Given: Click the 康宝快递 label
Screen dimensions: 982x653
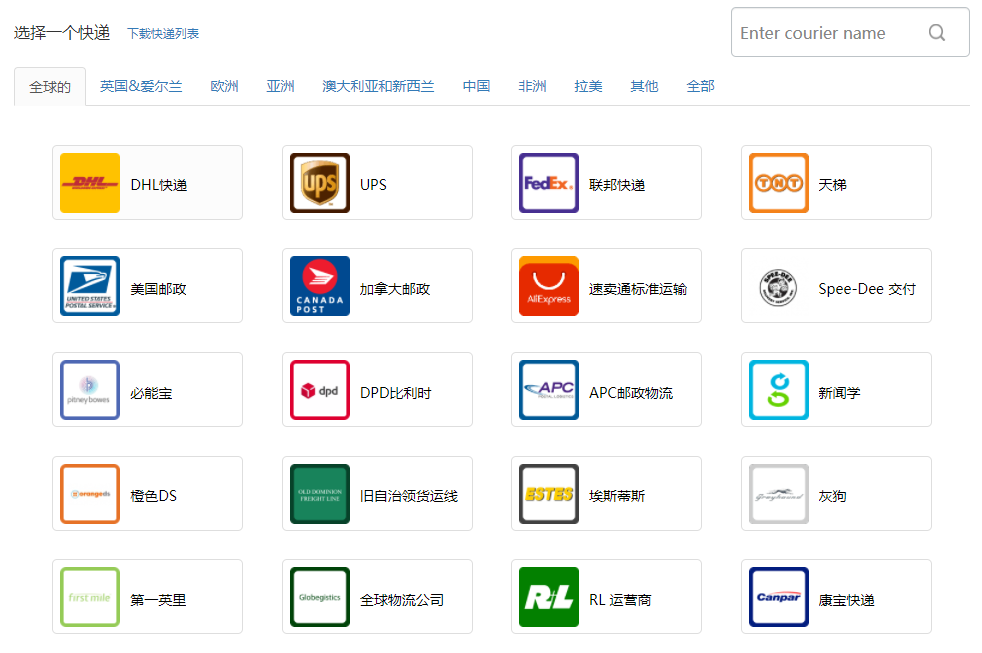Looking at the screenshot, I should point(846,600).
